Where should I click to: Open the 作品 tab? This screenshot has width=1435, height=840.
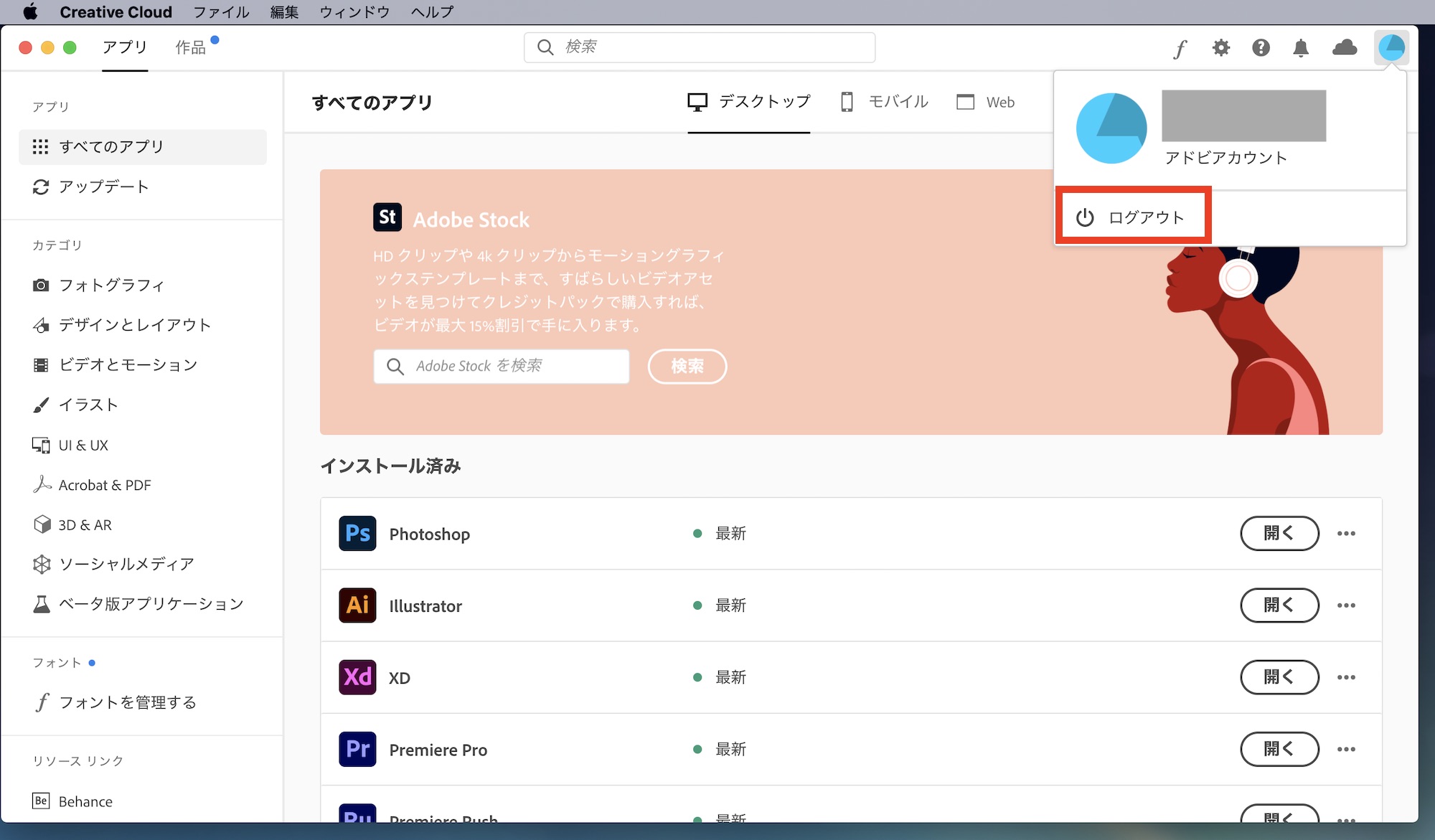pyautogui.click(x=191, y=47)
